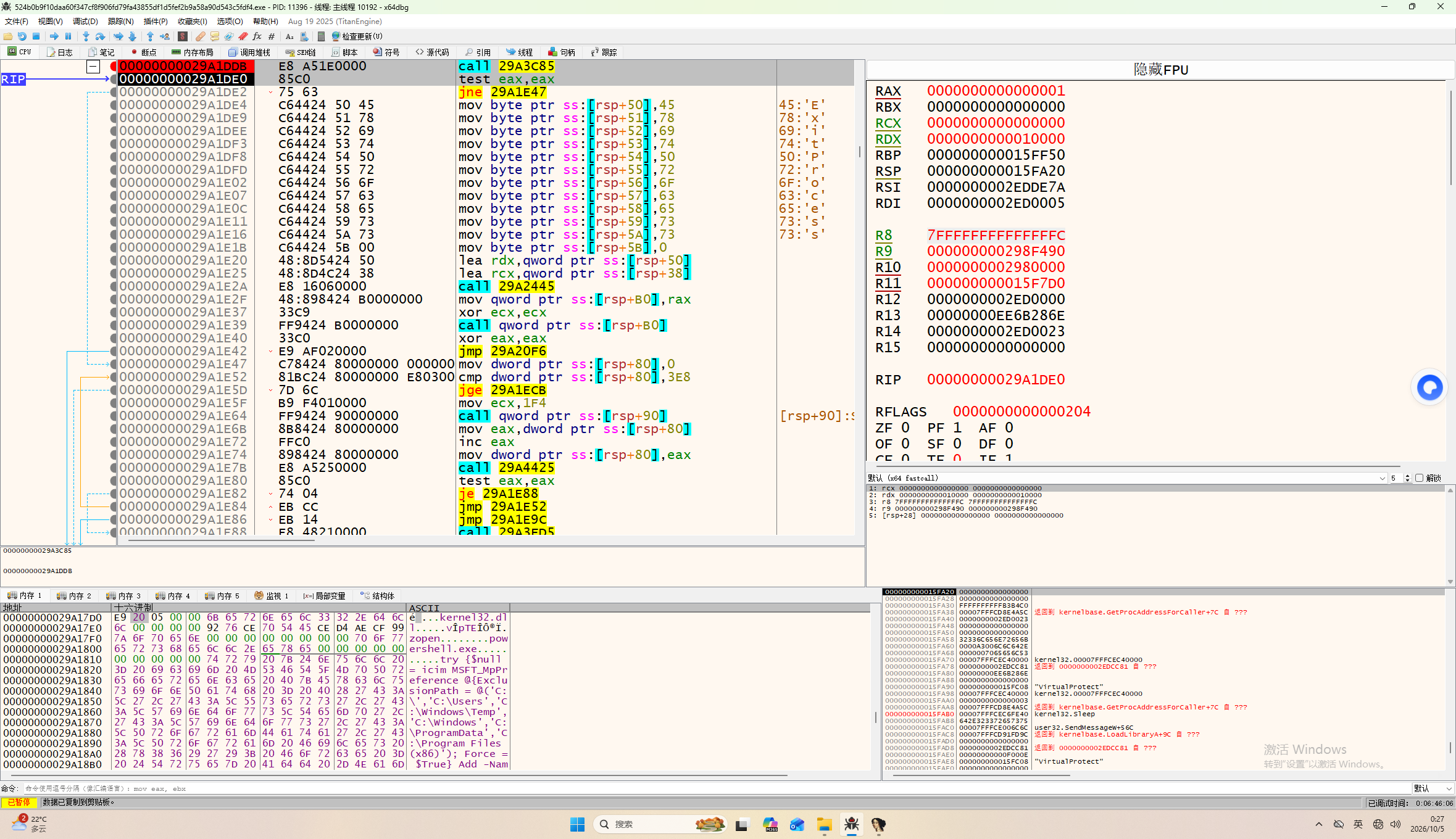
Task: Click the Run to user code icon
Action: pos(165,36)
